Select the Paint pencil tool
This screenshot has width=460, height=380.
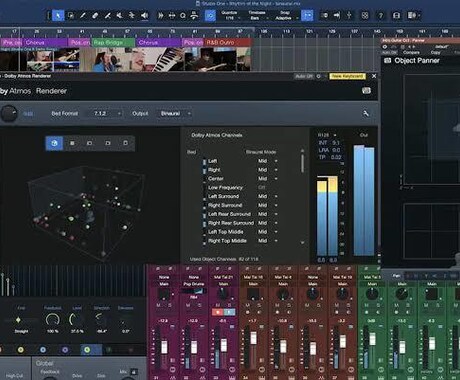83,15
